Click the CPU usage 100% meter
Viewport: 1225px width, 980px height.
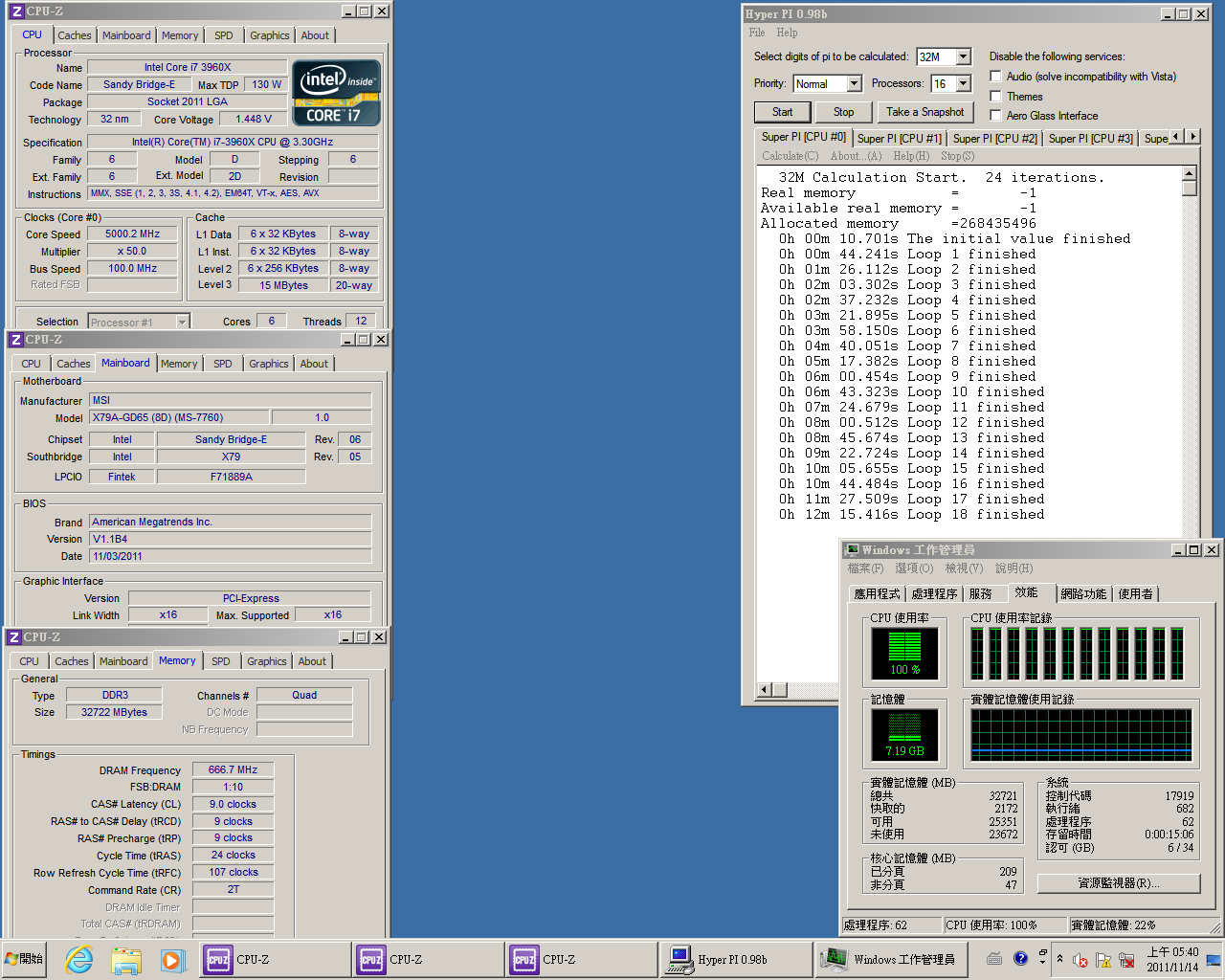(x=905, y=653)
